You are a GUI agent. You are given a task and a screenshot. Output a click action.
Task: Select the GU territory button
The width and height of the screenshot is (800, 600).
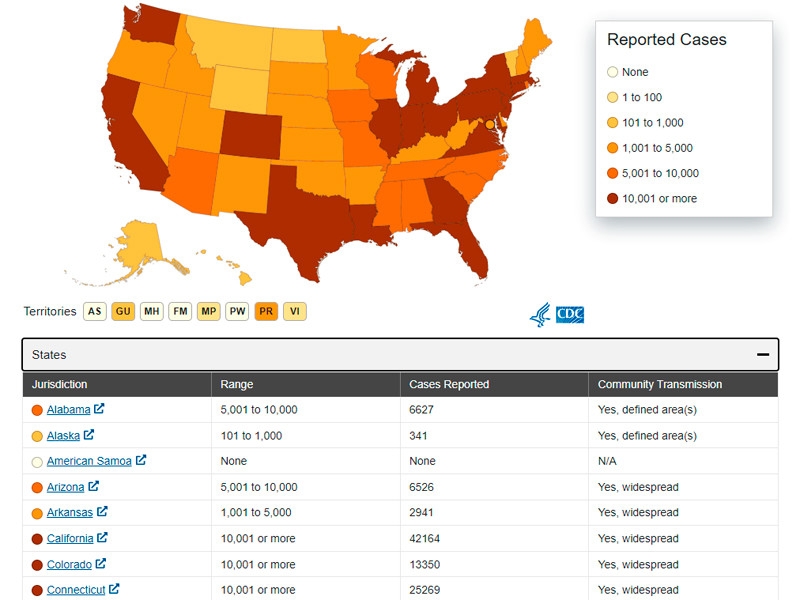[123, 311]
